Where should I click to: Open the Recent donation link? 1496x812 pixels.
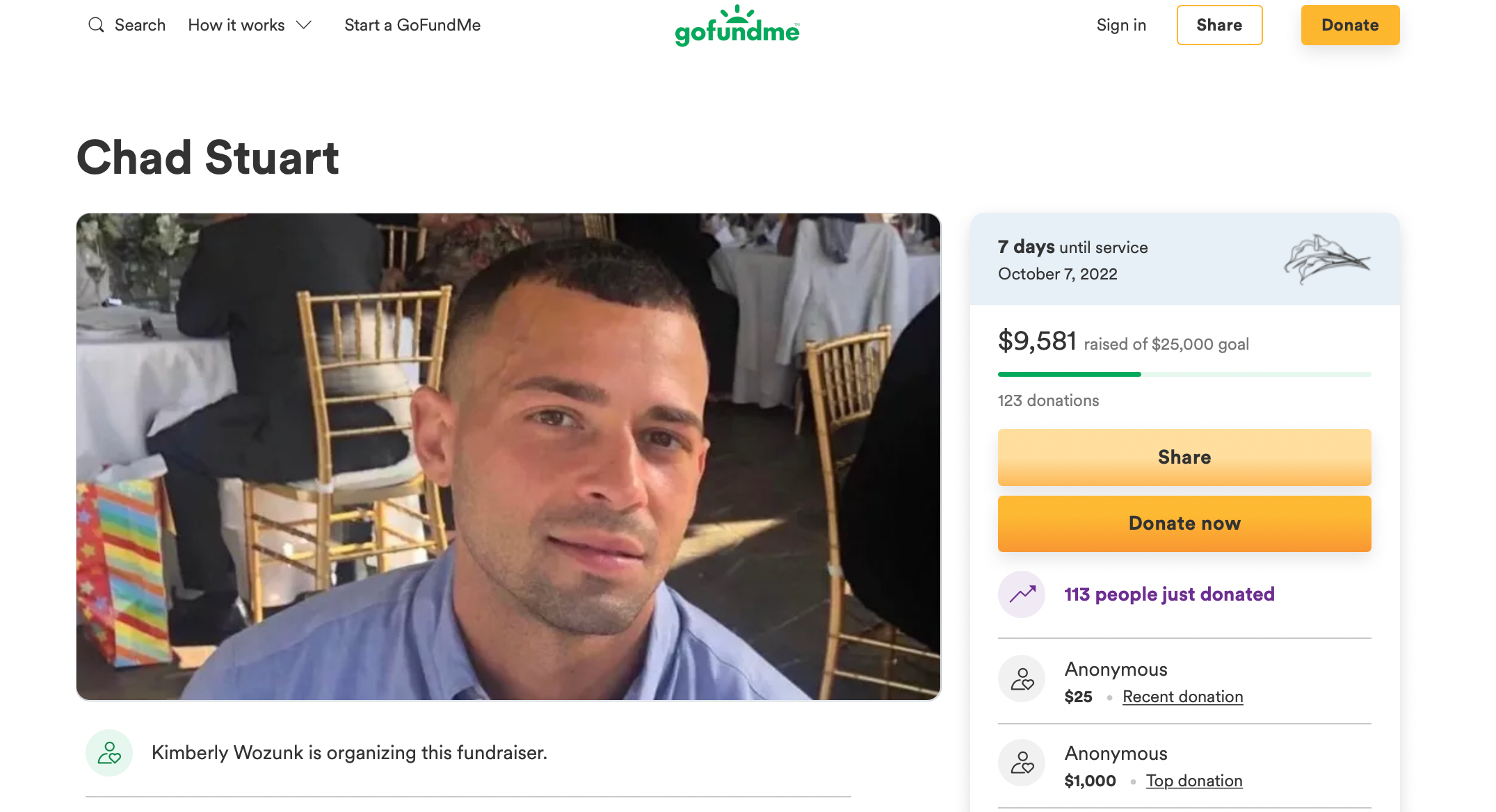coord(1182,697)
